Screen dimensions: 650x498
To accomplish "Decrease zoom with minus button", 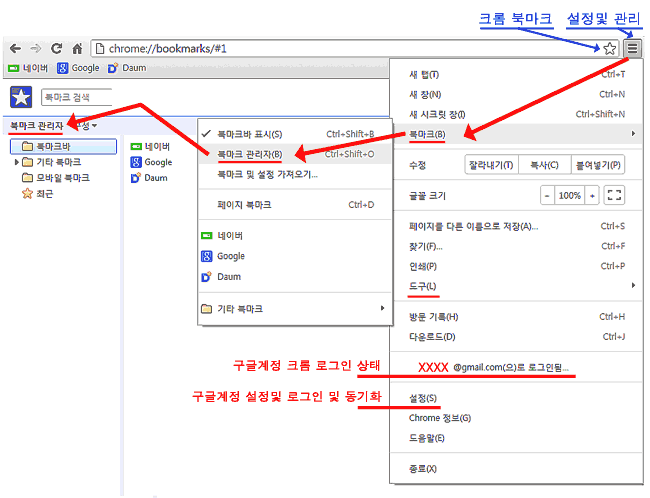I will 547,195.
